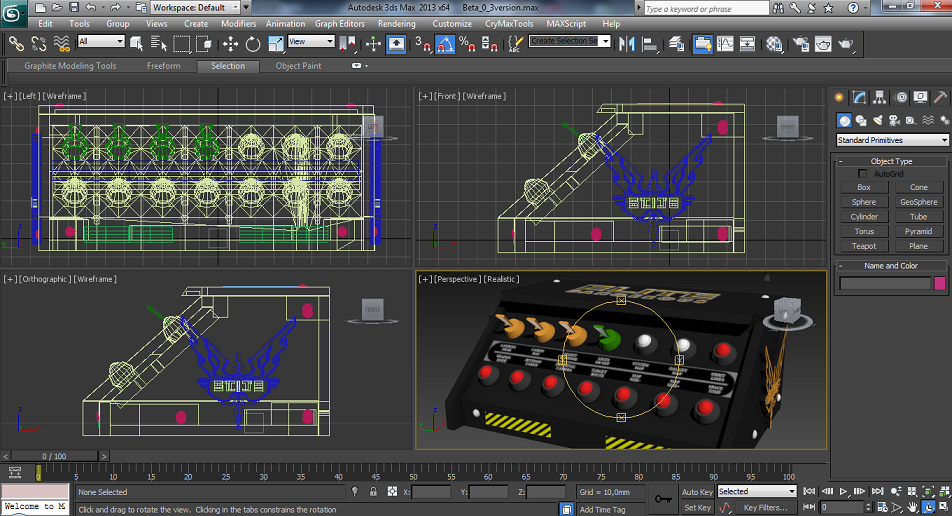952x516 pixels.
Task: Select the Lights category icon
Action: coord(879,120)
